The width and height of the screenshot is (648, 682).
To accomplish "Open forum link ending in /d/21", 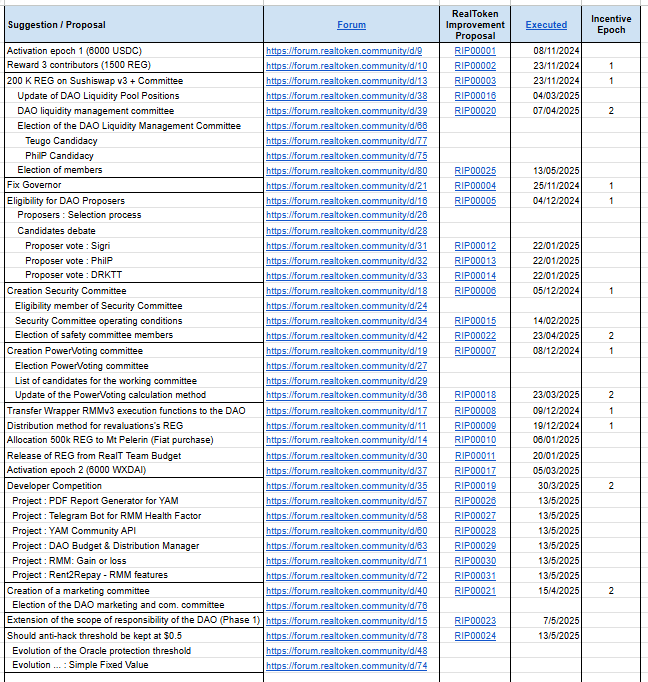I will click(x=347, y=186).
